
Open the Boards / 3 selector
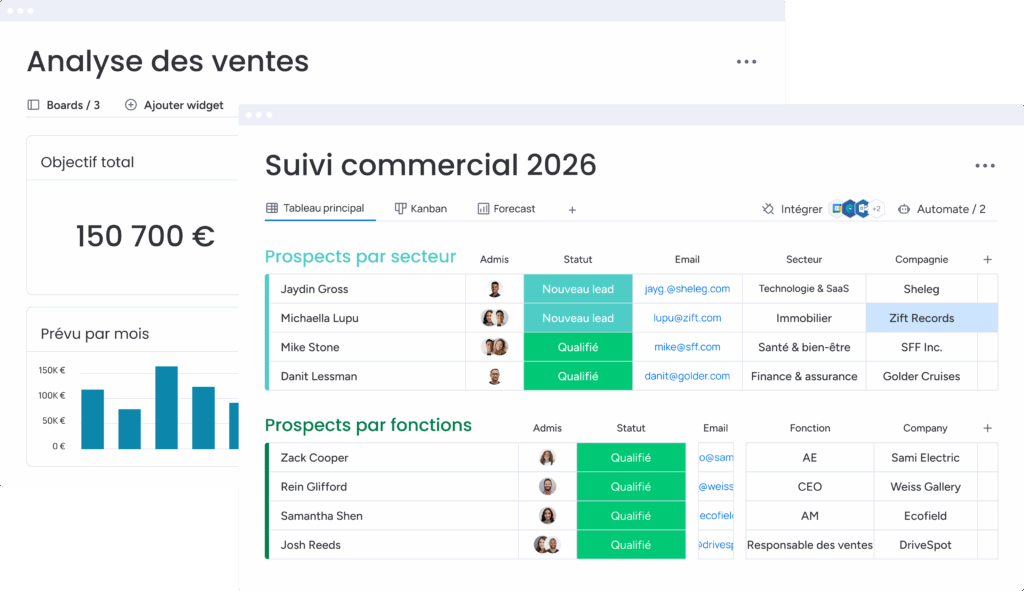(x=64, y=105)
